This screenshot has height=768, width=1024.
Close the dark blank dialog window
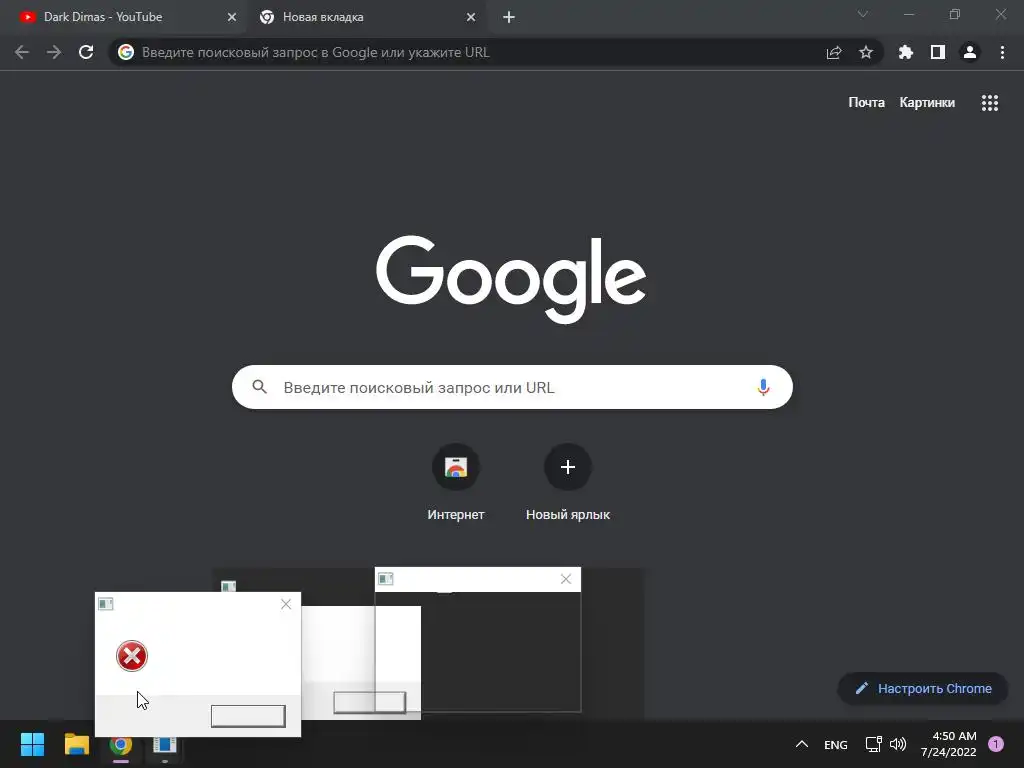click(x=566, y=579)
